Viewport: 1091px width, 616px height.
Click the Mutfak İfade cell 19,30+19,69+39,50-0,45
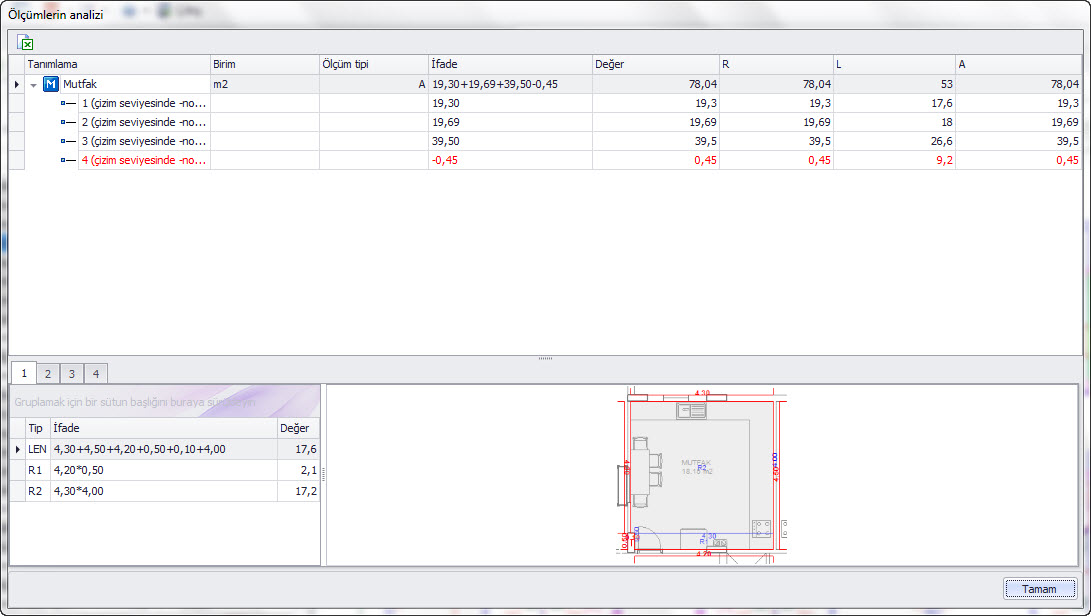(x=509, y=85)
